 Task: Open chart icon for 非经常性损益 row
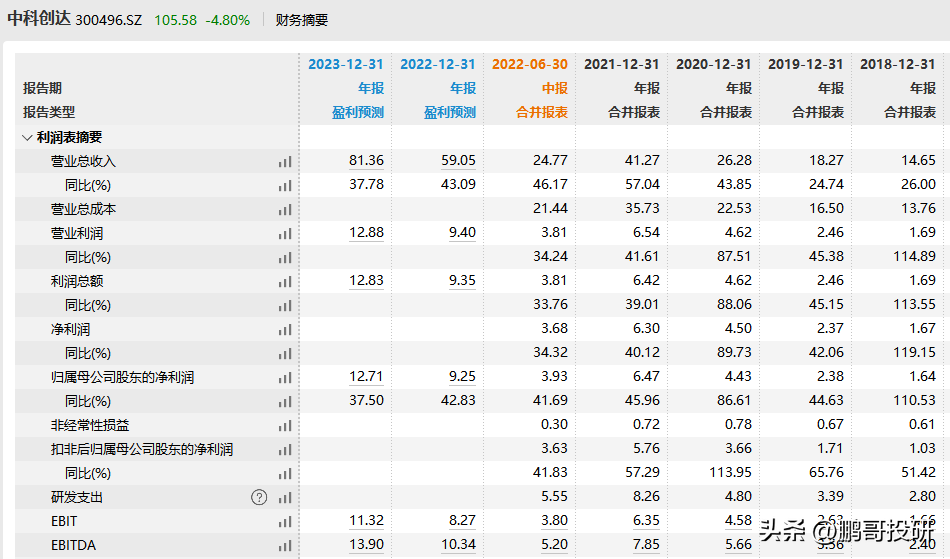(x=285, y=426)
